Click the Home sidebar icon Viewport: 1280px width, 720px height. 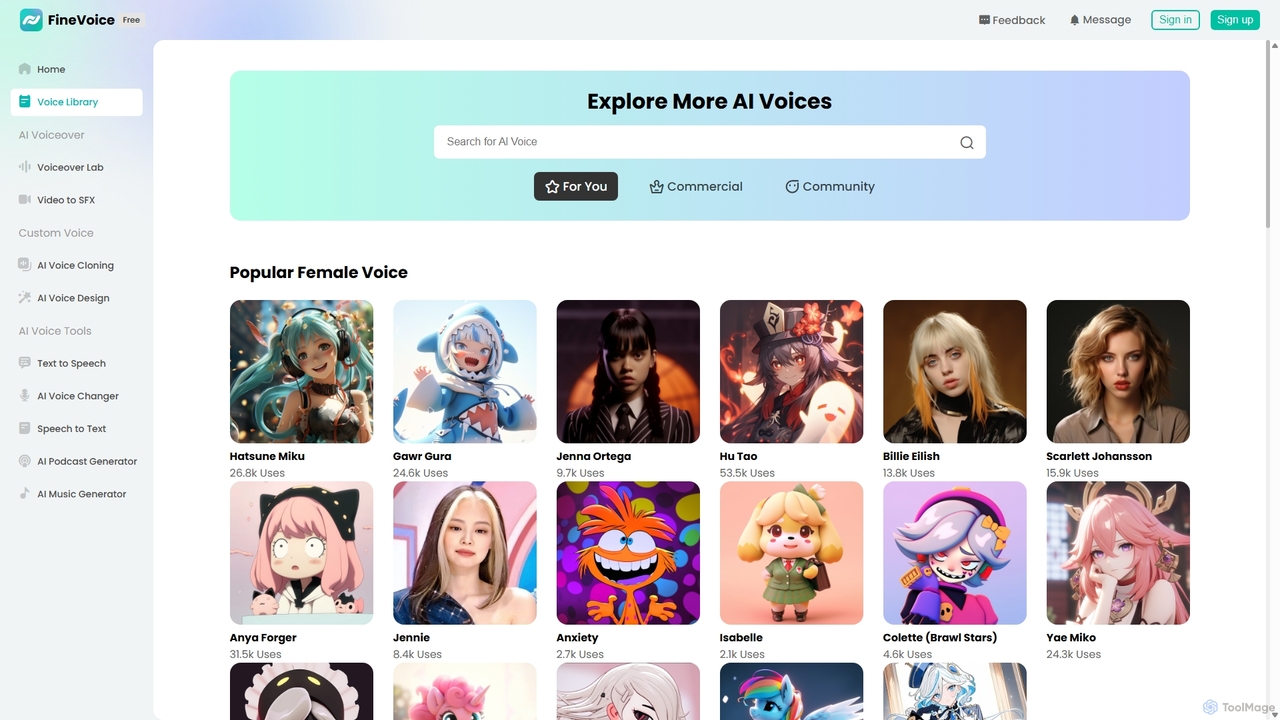(25, 69)
